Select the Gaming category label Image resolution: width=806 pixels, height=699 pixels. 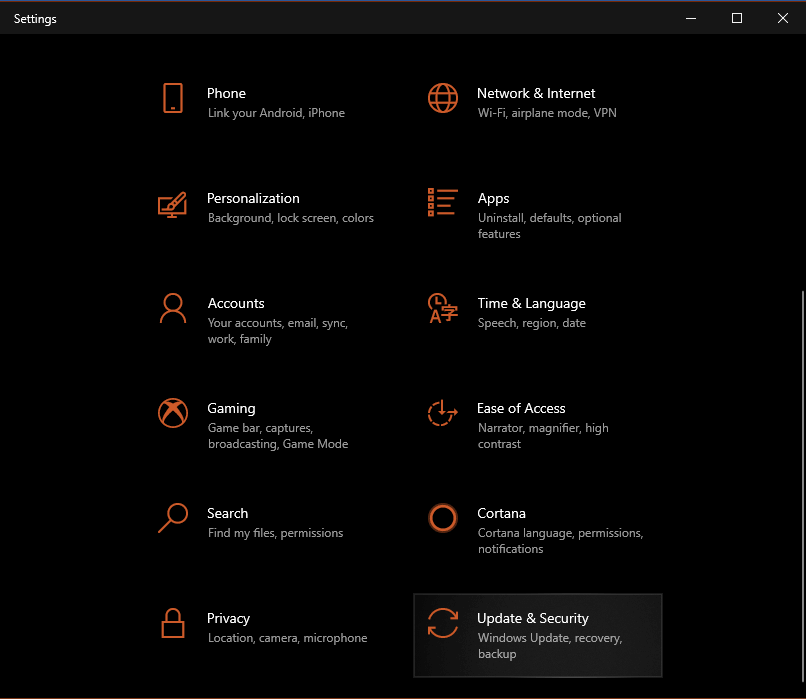231,408
